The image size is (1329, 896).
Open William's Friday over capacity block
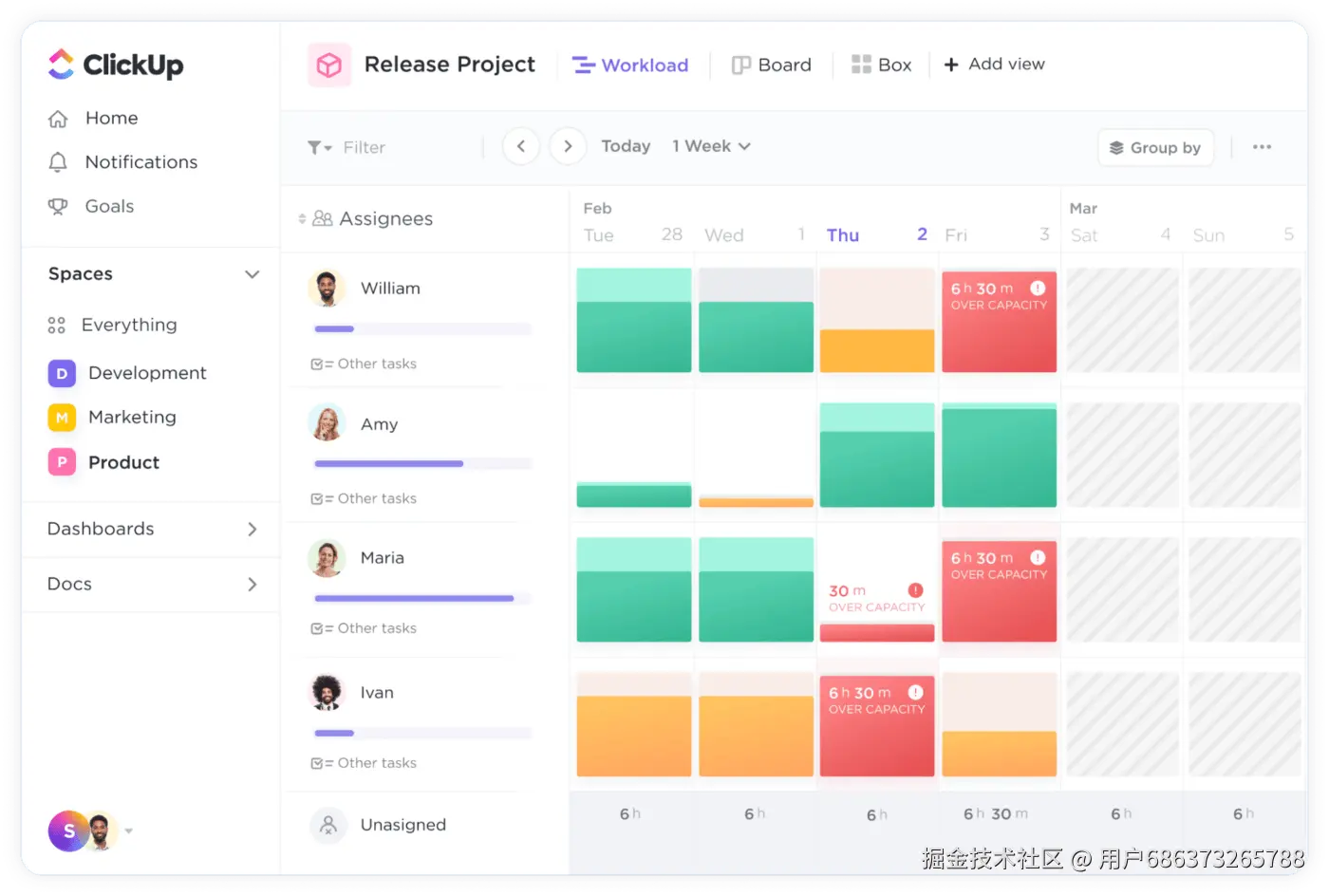tap(999, 321)
